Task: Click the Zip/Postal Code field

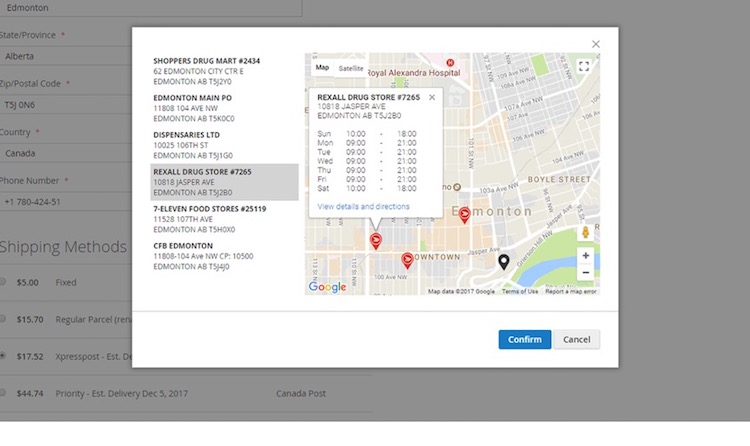Action: pyautogui.click(x=66, y=104)
